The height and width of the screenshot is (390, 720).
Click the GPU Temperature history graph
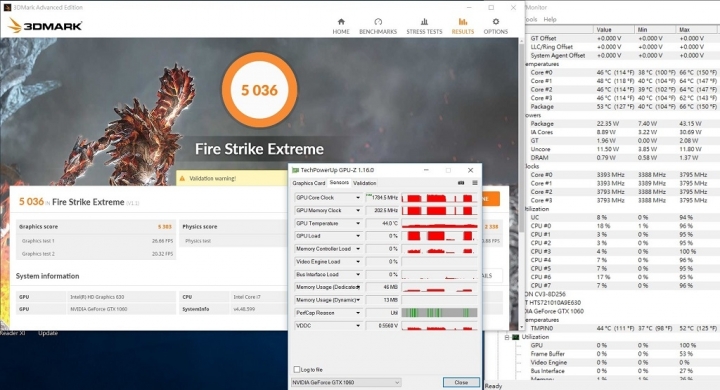pyautogui.click(x=439, y=223)
